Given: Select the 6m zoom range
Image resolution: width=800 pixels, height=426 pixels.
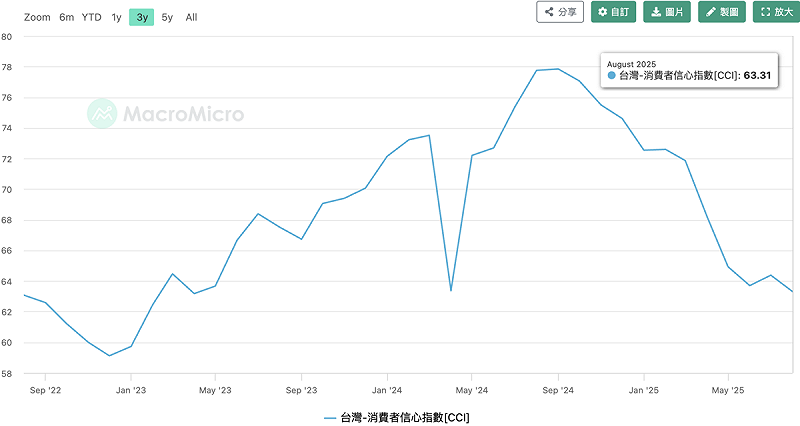Looking at the screenshot, I should [x=66, y=17].
